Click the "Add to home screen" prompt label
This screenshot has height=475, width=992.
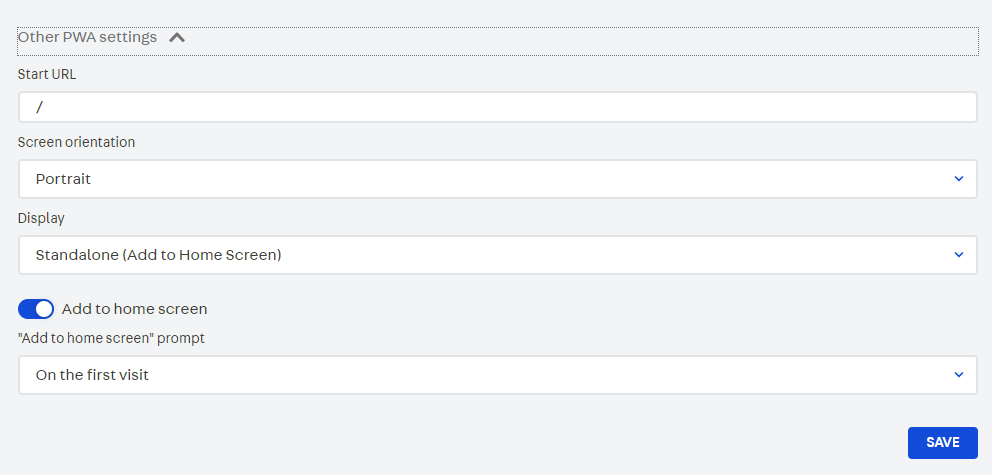pyautogui.click(x=111, y=338)
